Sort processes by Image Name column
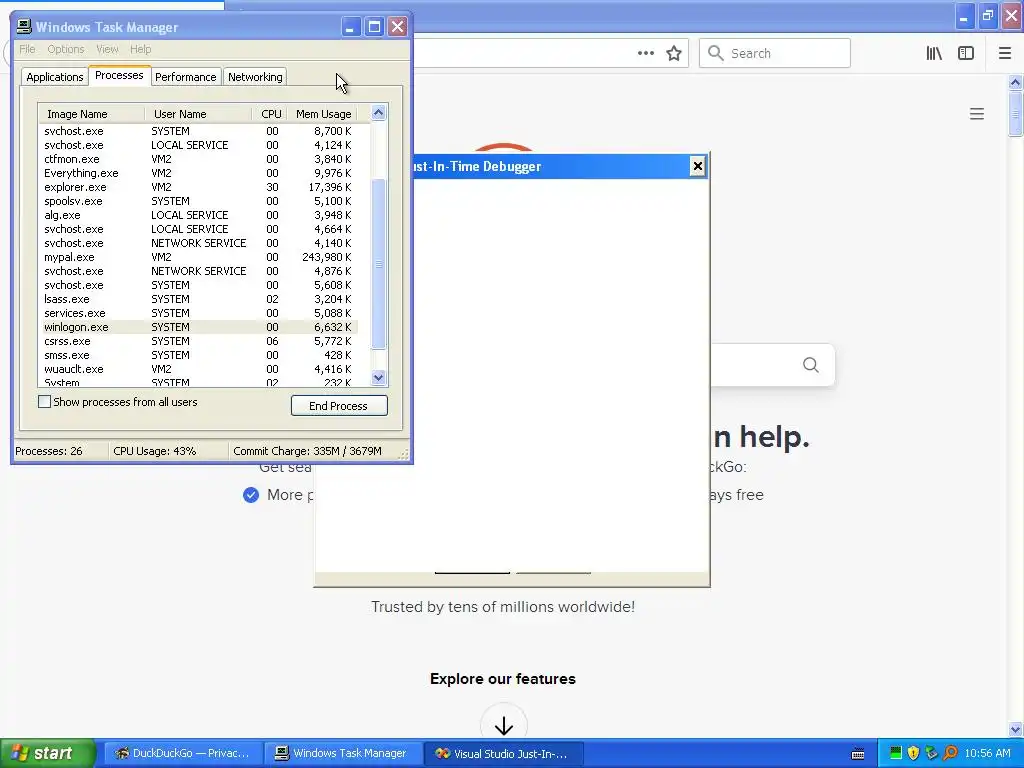1024x768 pixels. (x=91, y=114)
